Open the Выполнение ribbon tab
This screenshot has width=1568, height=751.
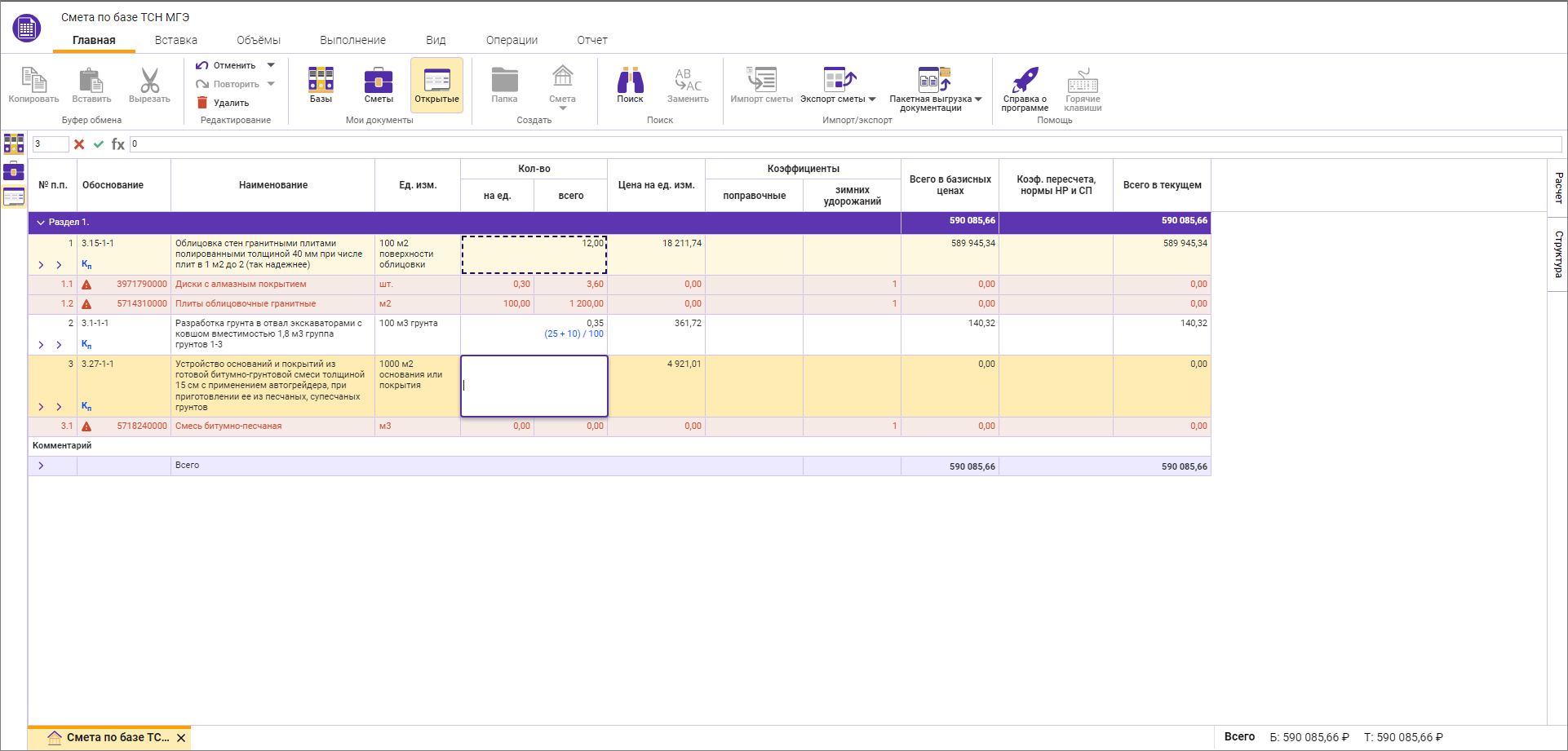tap(353, 40)
